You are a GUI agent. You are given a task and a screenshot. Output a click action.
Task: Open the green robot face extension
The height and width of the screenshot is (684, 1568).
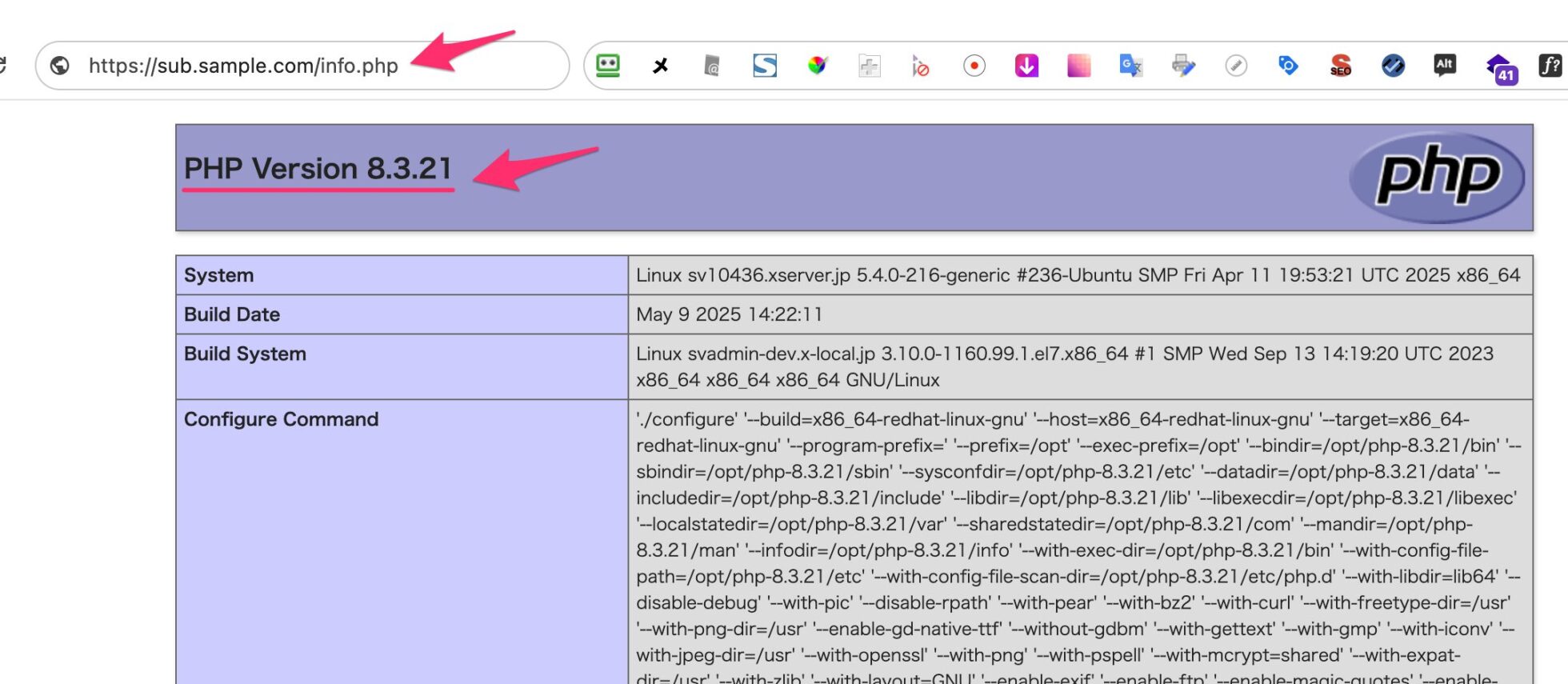pos(608,66)
